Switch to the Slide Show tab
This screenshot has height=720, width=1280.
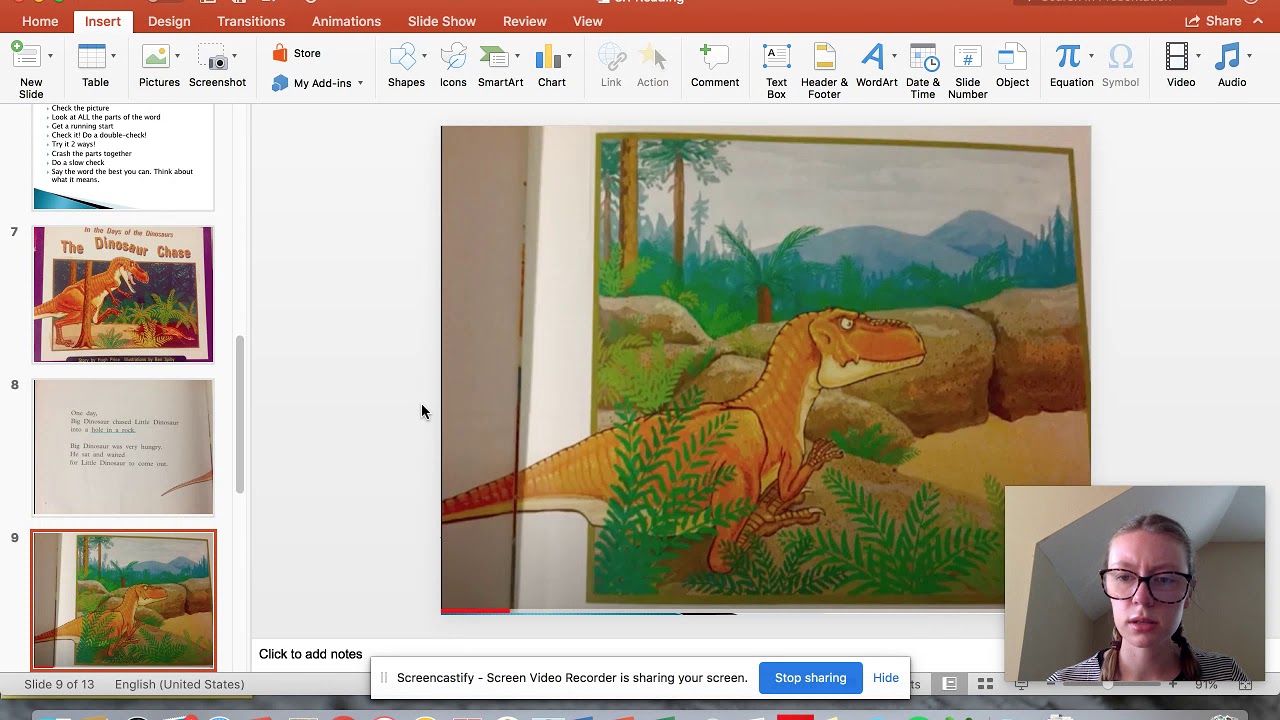[x=442, y=21]
